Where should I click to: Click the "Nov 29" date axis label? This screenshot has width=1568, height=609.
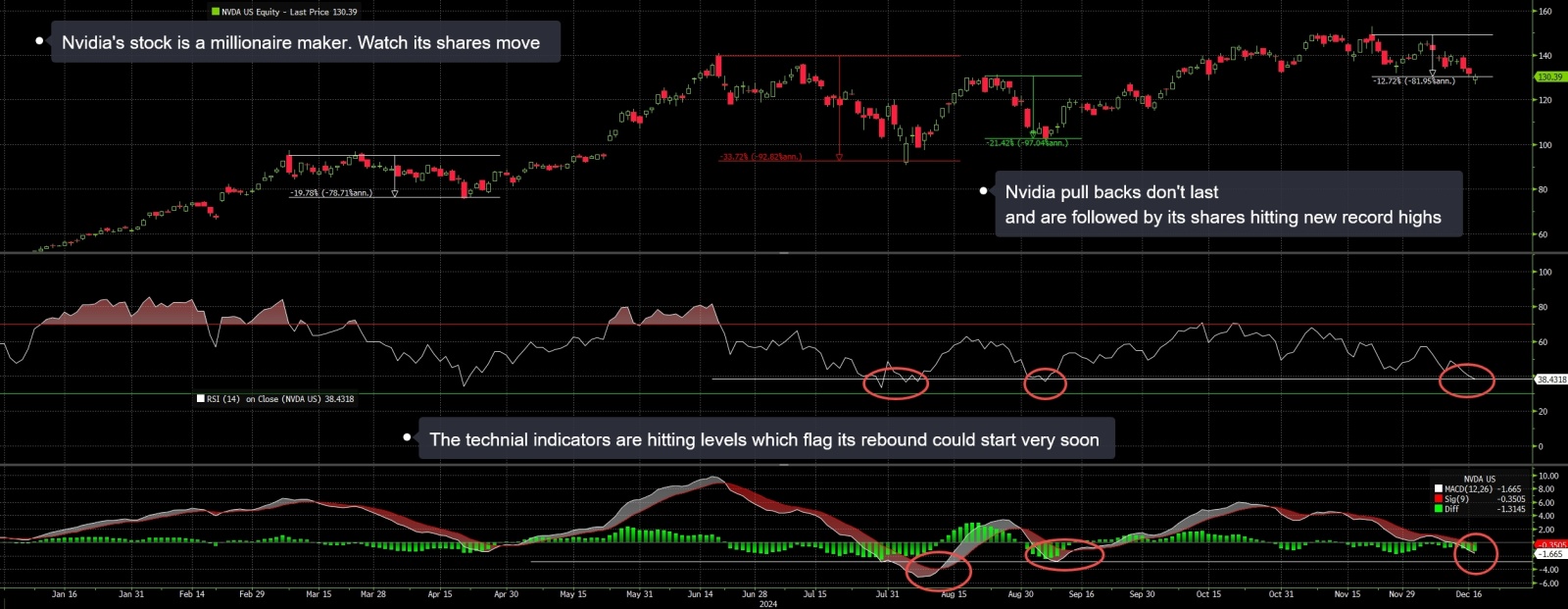(x=1402, y=594)
